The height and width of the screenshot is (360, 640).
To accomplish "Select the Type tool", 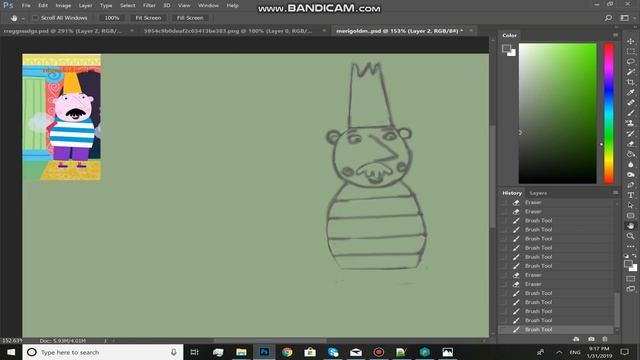I will (x=631, y=195).
